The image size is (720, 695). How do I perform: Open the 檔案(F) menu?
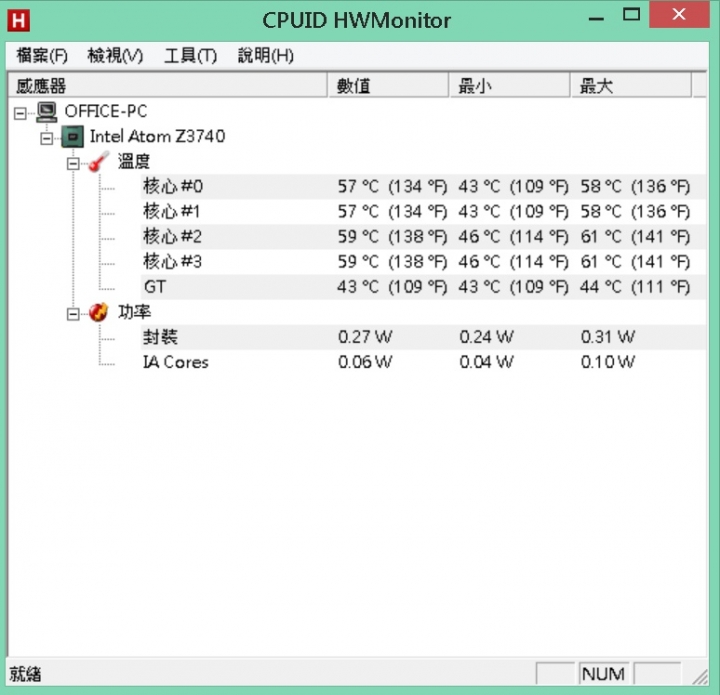click(x=42, y=56)
